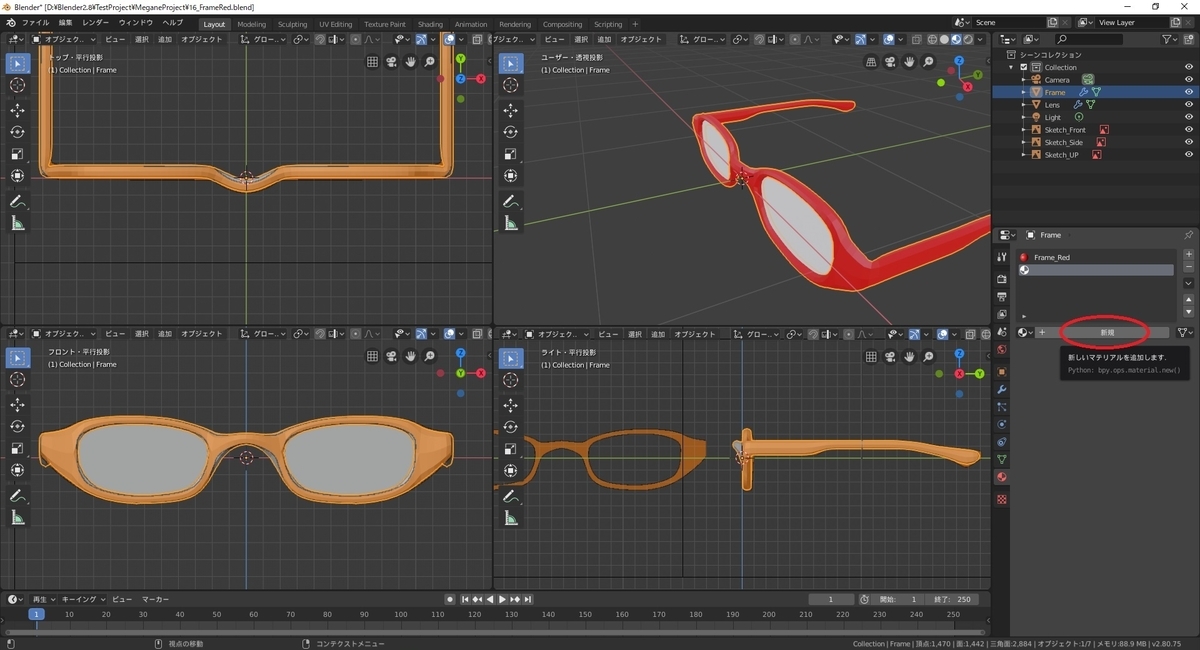Select the Annotate tool in front viewport
Image resolution: width=1200 pixels, height=650 pixels.
(18, 496)
